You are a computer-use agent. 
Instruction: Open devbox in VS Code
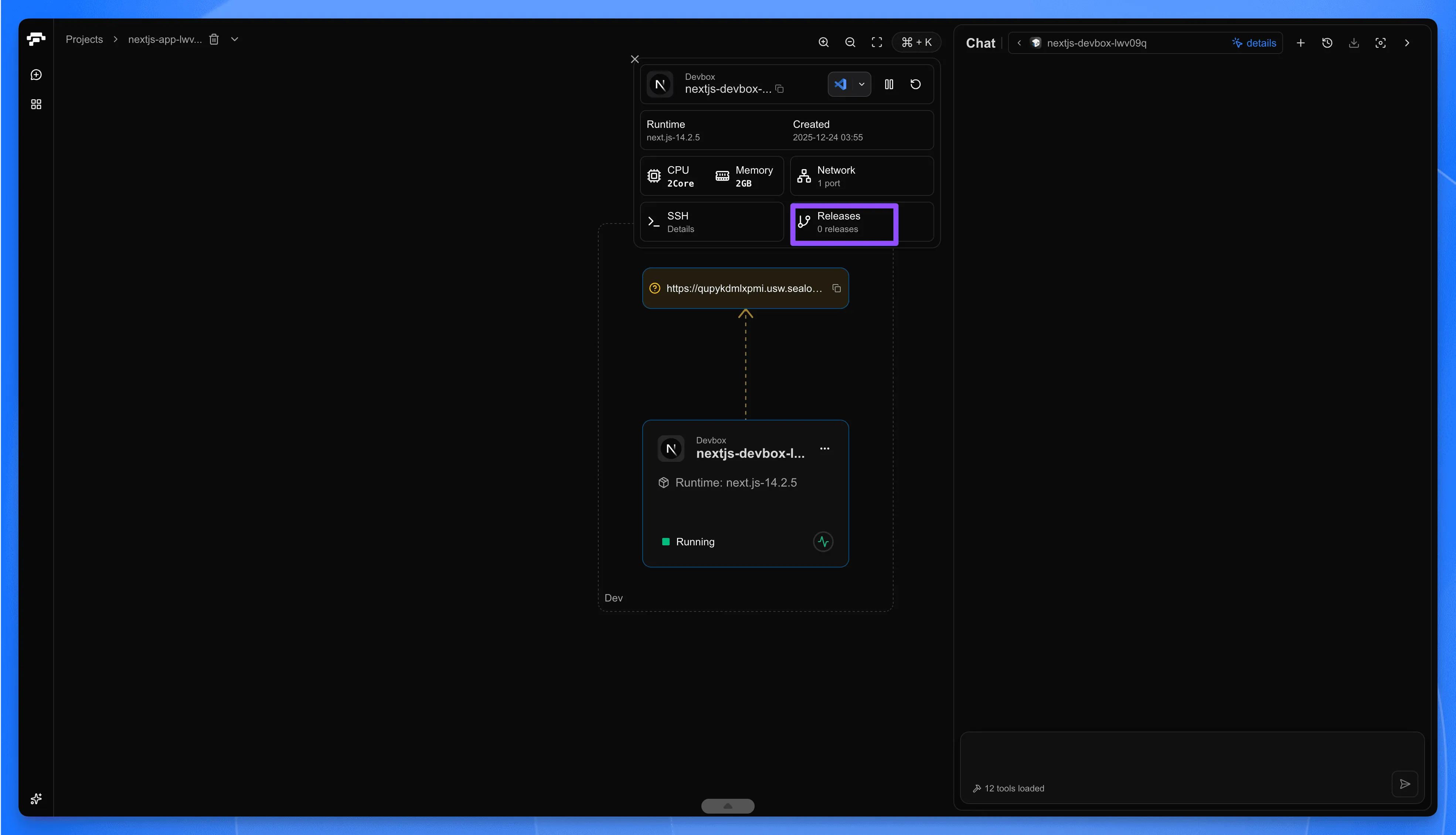[840, 84]
